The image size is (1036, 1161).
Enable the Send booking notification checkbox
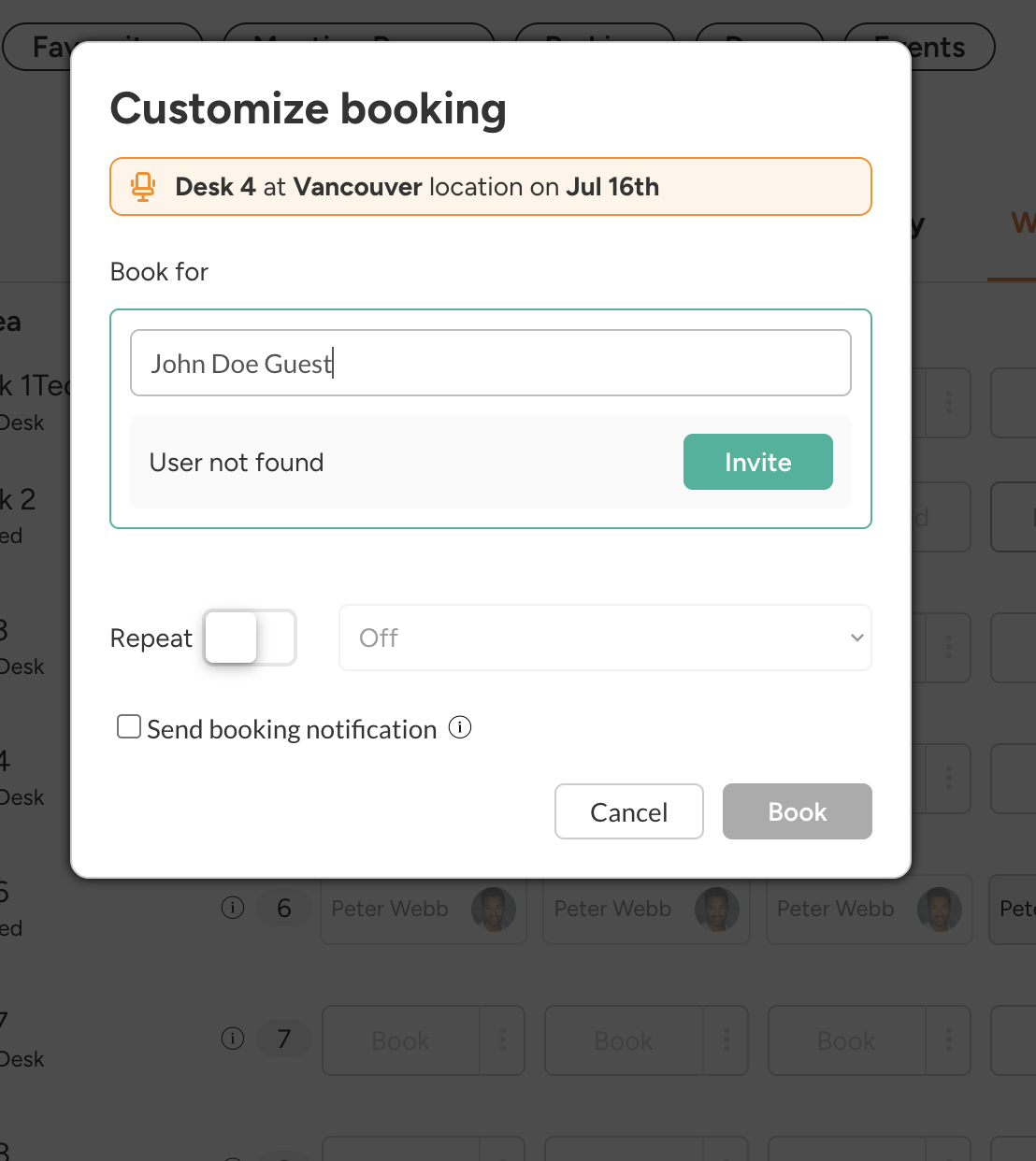129,727
